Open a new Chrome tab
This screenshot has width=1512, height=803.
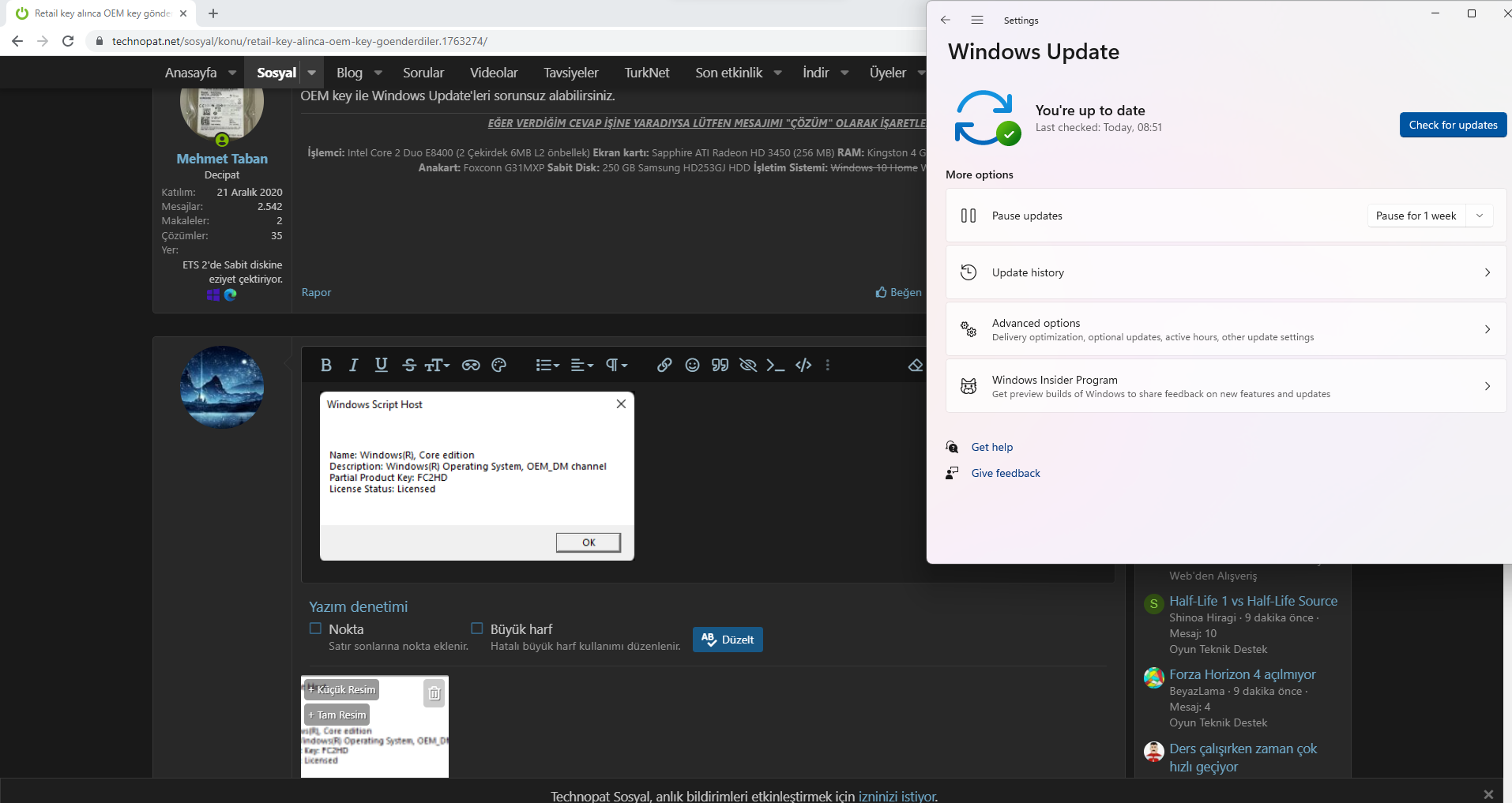coord(213,13)
